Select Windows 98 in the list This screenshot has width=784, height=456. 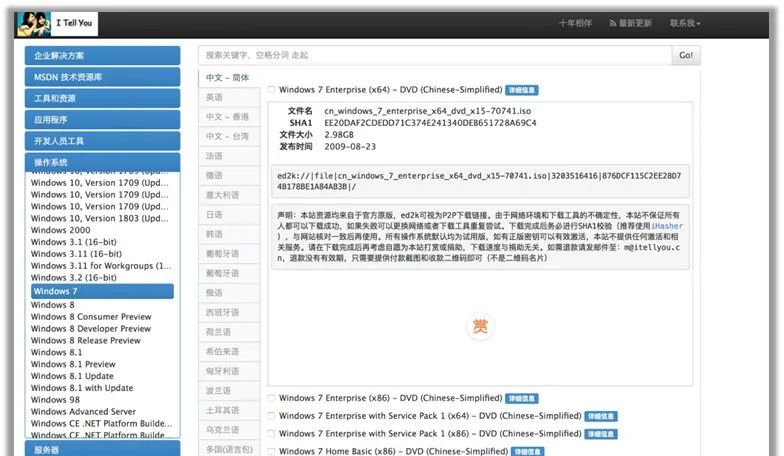(55, 400)
